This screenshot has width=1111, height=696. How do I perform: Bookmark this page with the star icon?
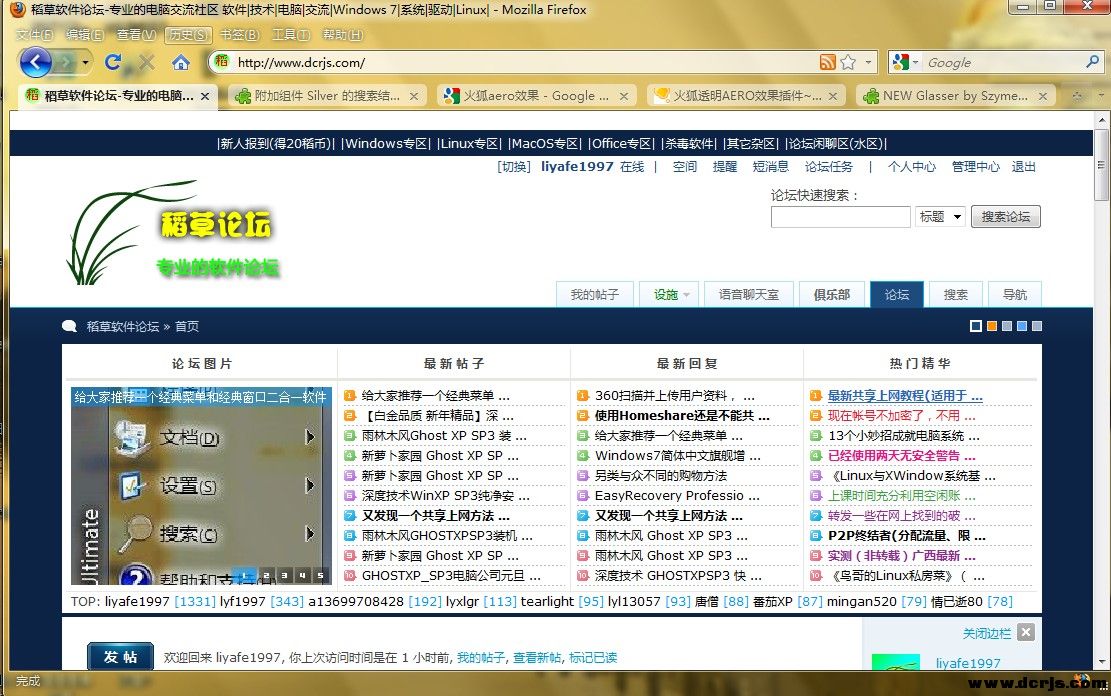point(848,62)
